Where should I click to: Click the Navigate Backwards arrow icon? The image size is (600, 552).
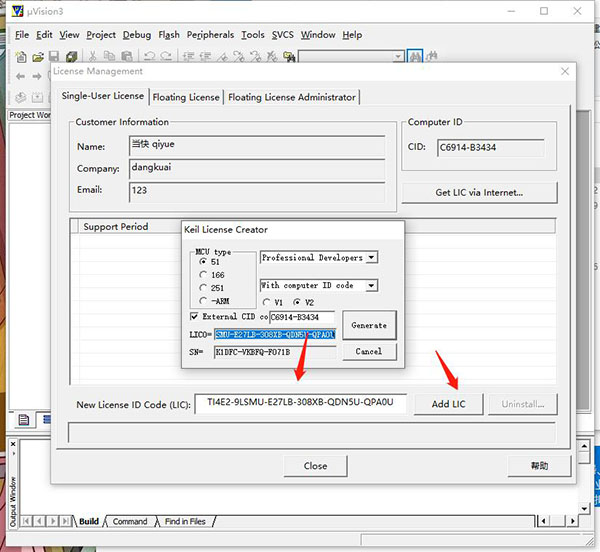tap(21, 77)
